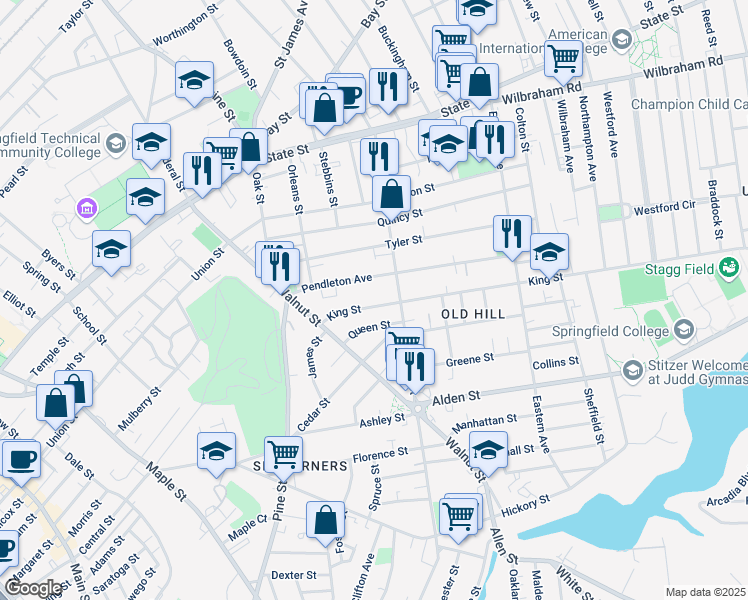Click the restaurant marker near Tyler St east end
Viewport: 748px width, 600px height.
[x=512, y=235]
